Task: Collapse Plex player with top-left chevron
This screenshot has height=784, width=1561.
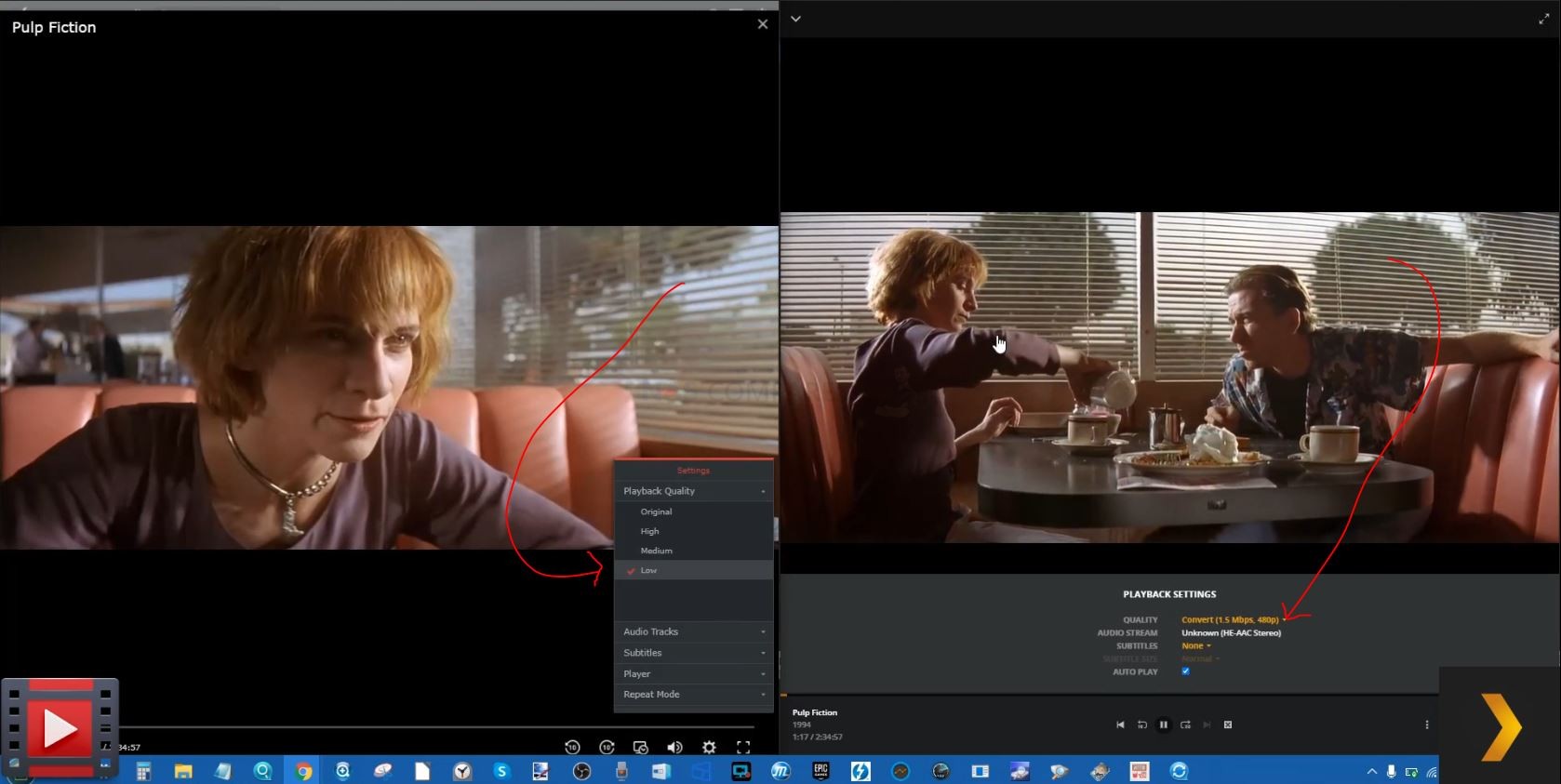Action: point(795,19)
